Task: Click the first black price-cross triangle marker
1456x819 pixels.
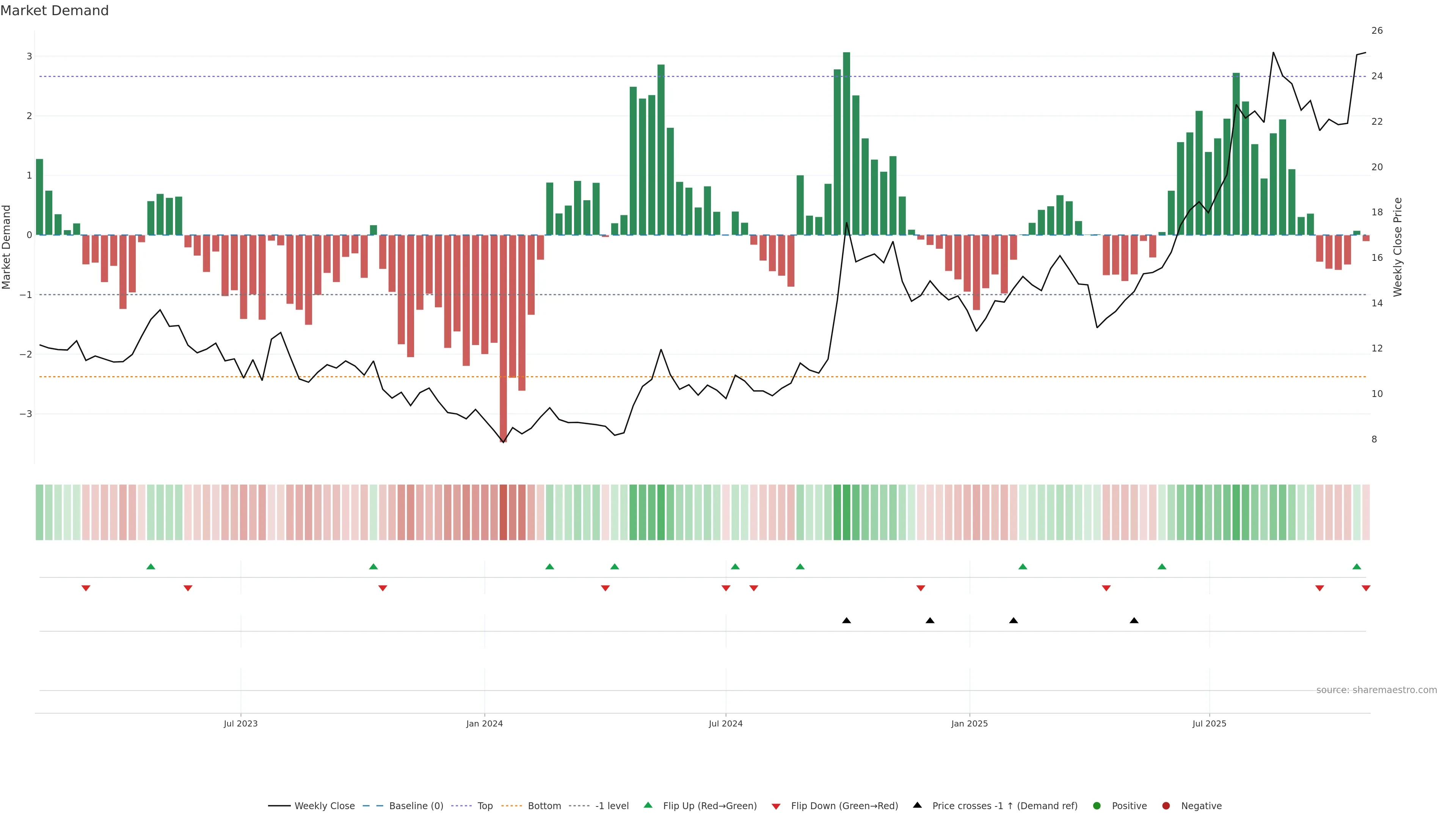Action: 846,621
